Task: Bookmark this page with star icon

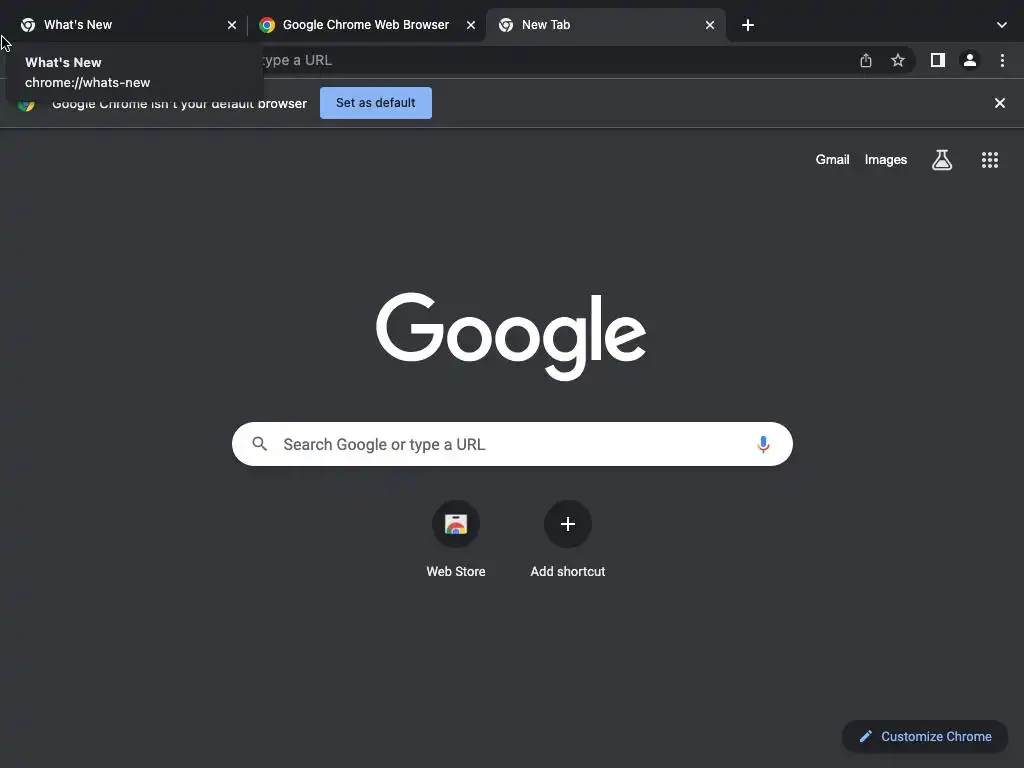Action: pyautogui.click(x=898, y=60)
